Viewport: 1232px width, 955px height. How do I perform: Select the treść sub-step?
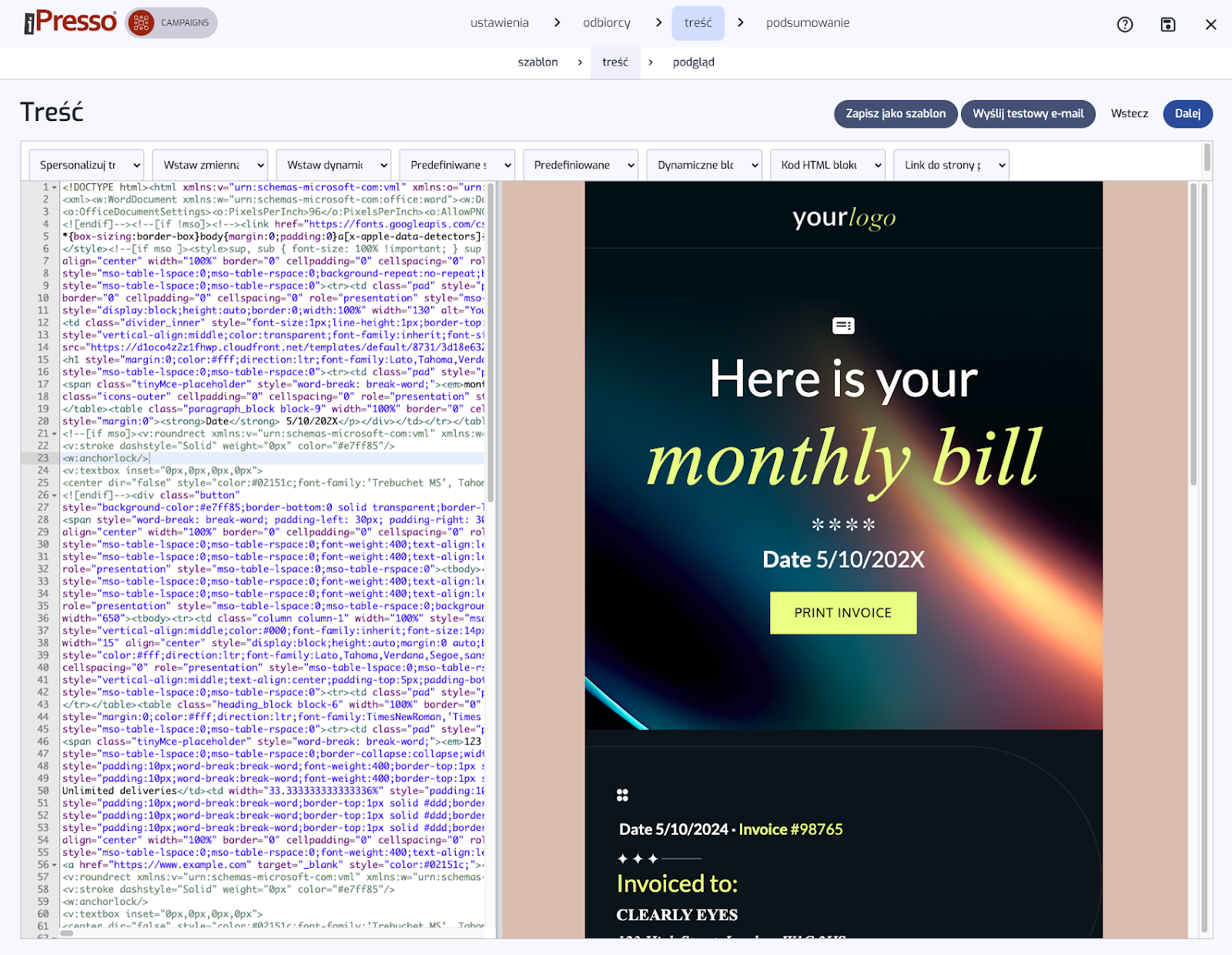click(x=615, y=62)
